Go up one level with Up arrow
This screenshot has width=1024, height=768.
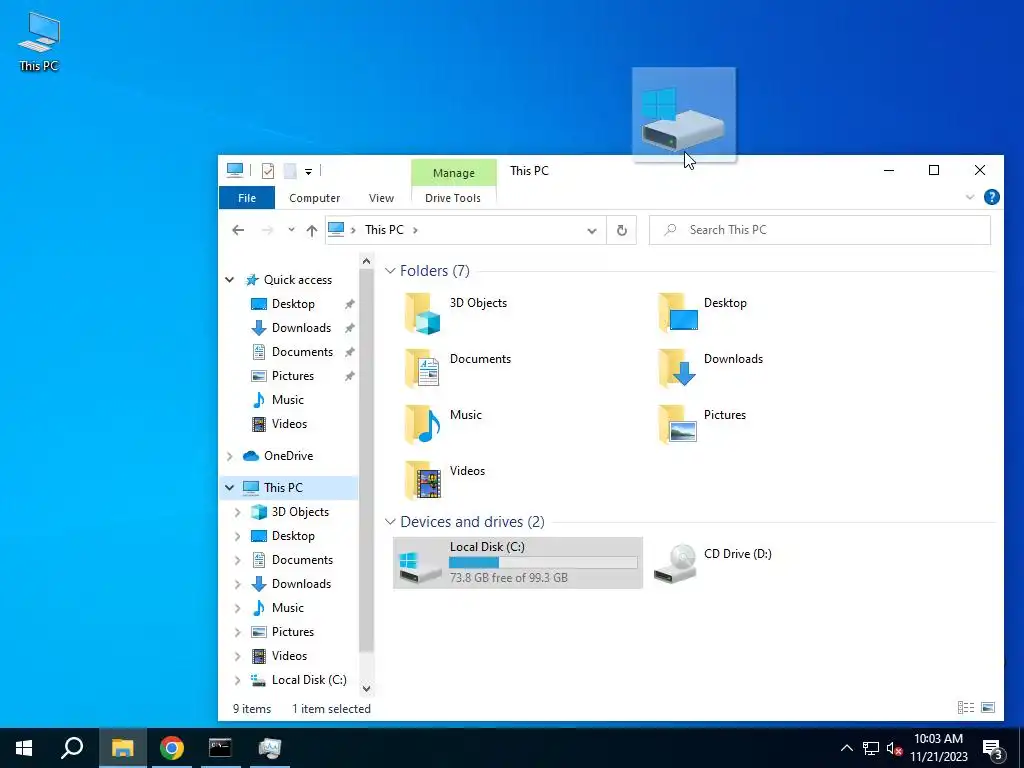pos(312,230)
